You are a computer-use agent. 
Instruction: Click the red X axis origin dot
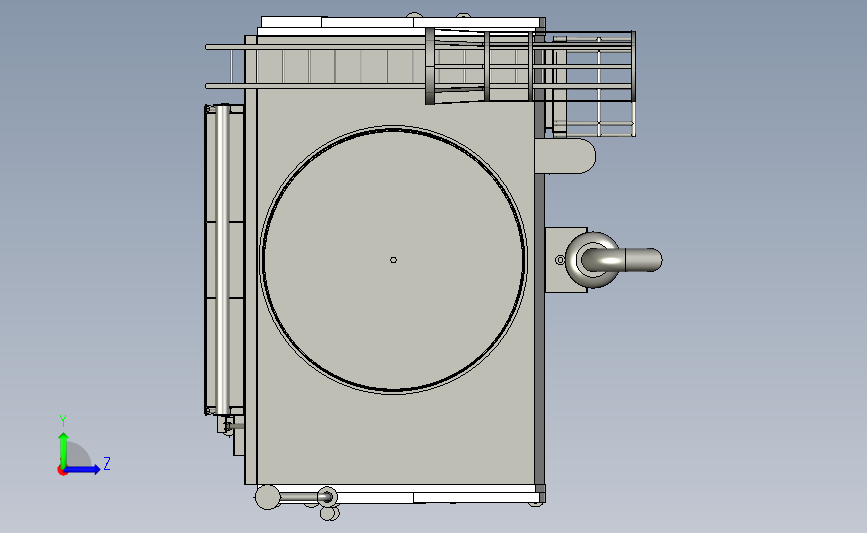pos(62,471)
